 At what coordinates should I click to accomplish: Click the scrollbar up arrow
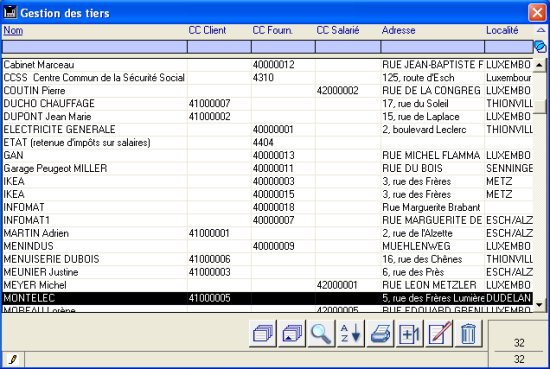pyautogui.click(x=539, y=65)
